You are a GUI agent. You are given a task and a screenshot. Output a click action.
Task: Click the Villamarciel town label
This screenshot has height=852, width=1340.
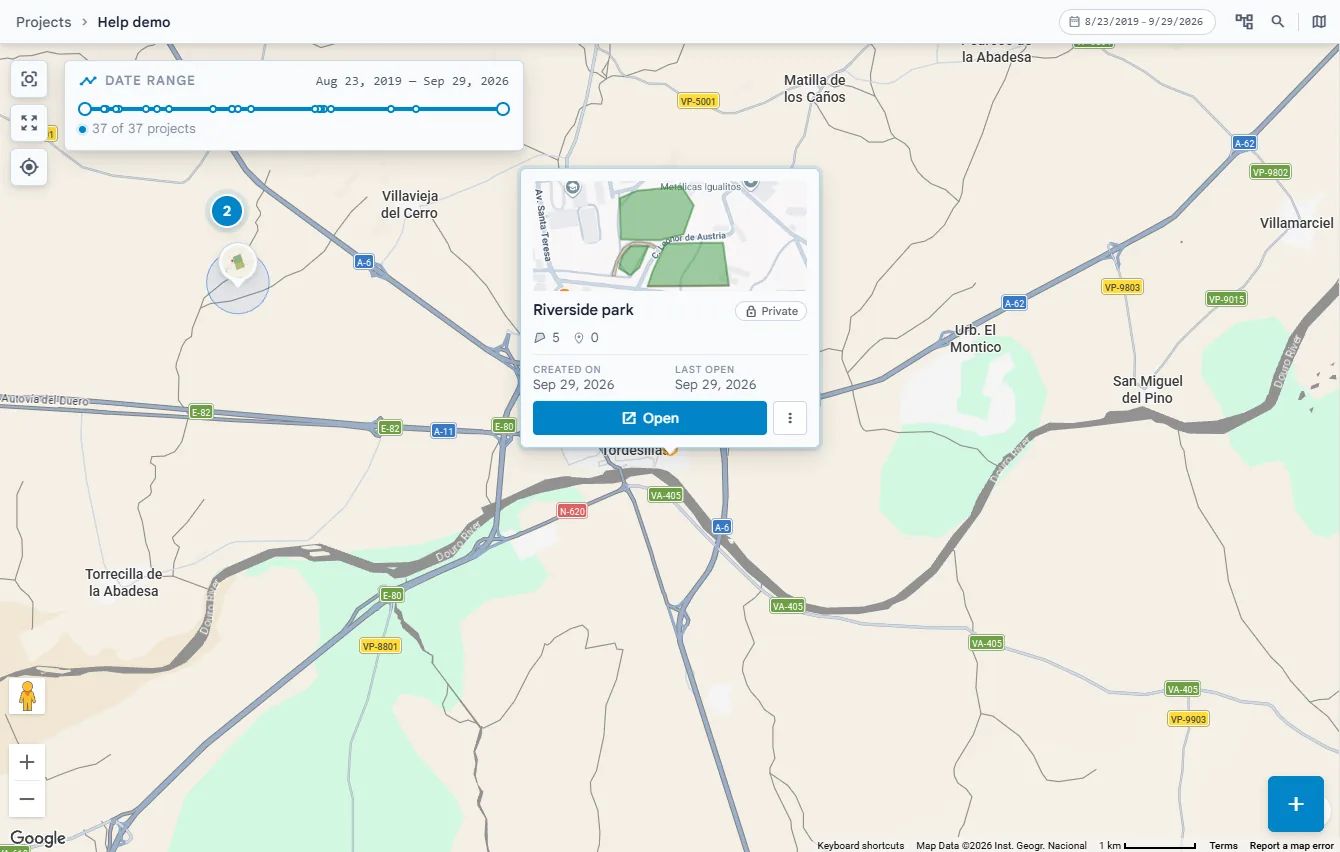coord(1297,223)
